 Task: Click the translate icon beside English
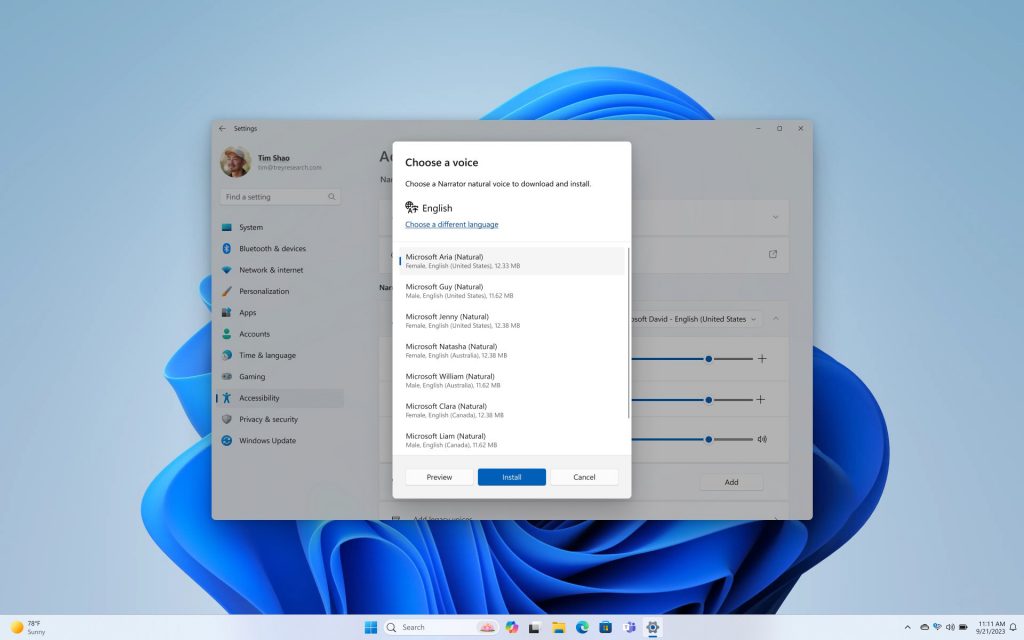coord(410,207)
